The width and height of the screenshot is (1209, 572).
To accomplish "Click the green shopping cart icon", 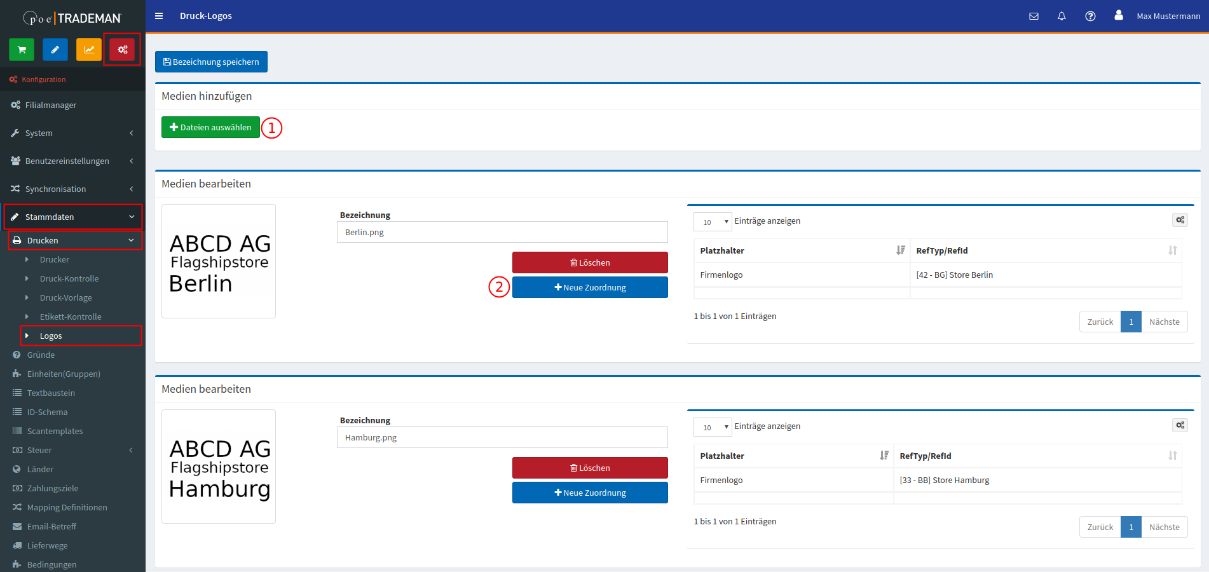I will coord(22,49).
